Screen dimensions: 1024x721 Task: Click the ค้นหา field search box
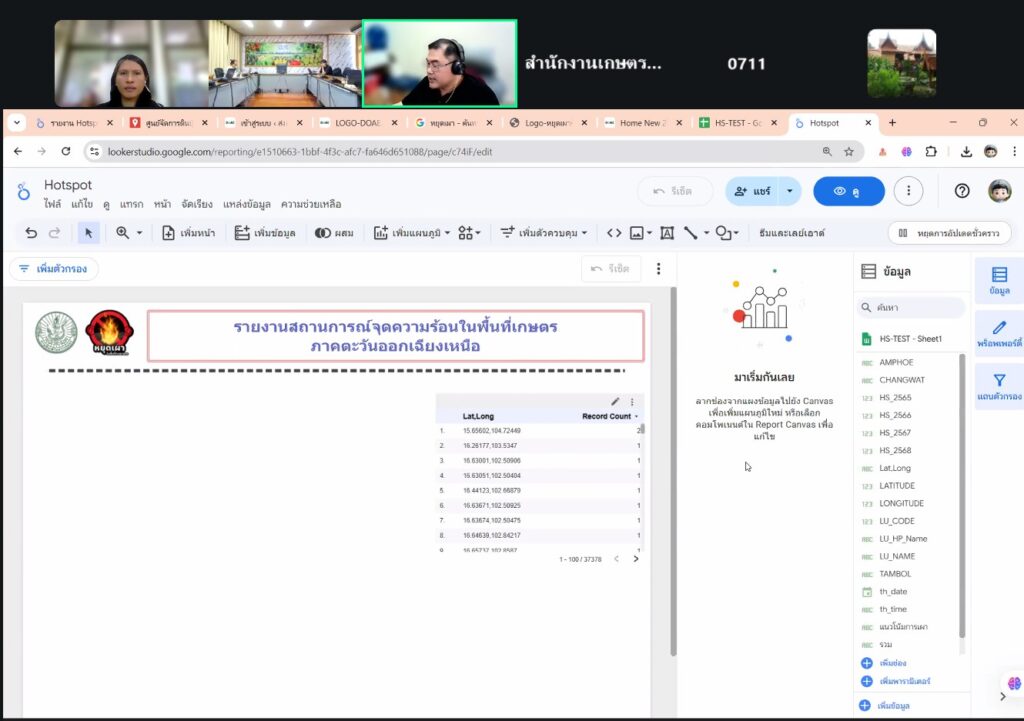[912, 308]
